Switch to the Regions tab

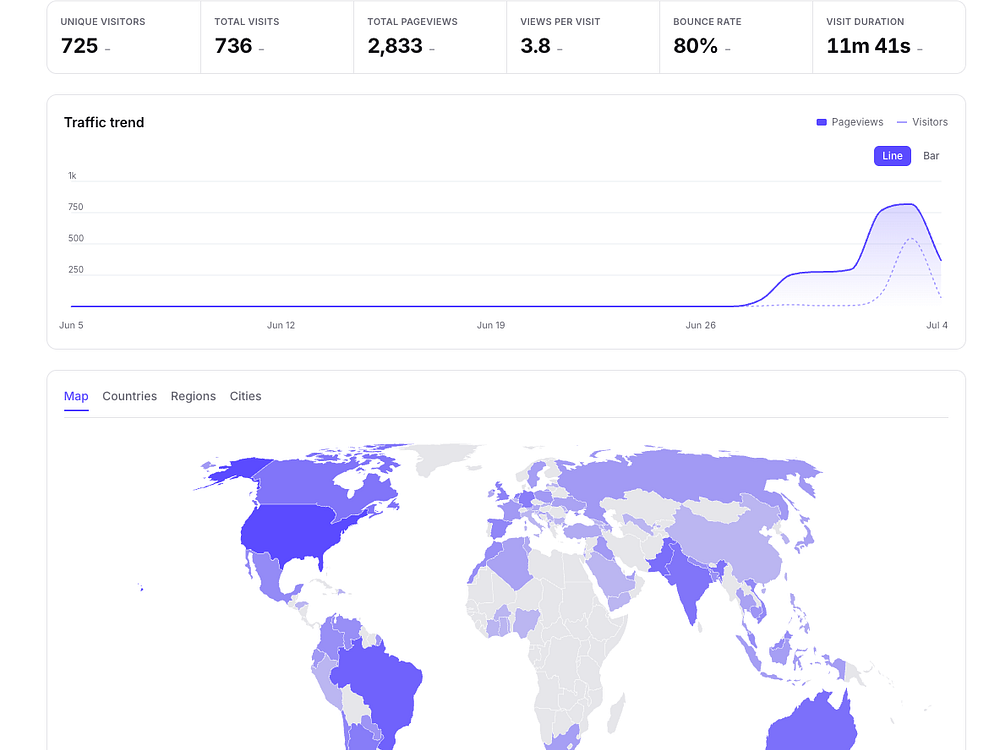193,396
